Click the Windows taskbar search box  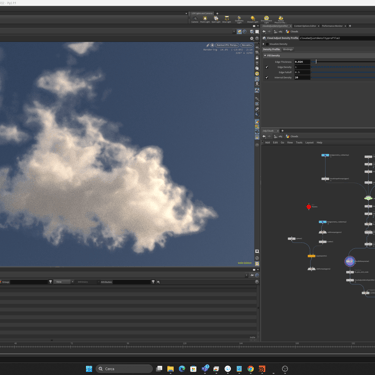point(124,369)
